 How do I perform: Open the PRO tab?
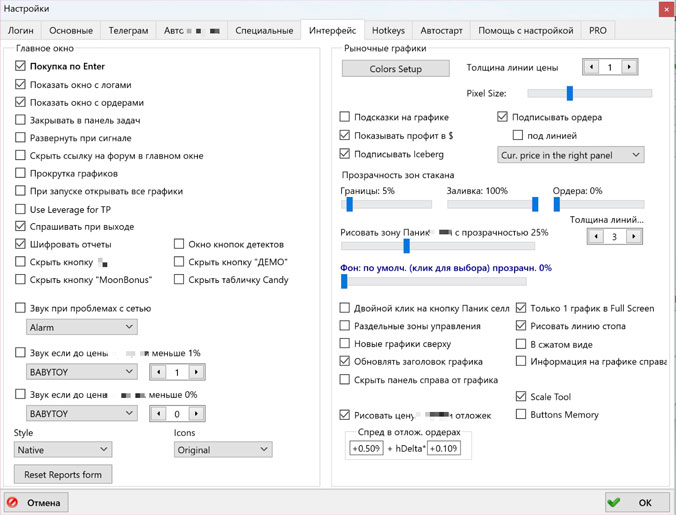pos(598,31)
